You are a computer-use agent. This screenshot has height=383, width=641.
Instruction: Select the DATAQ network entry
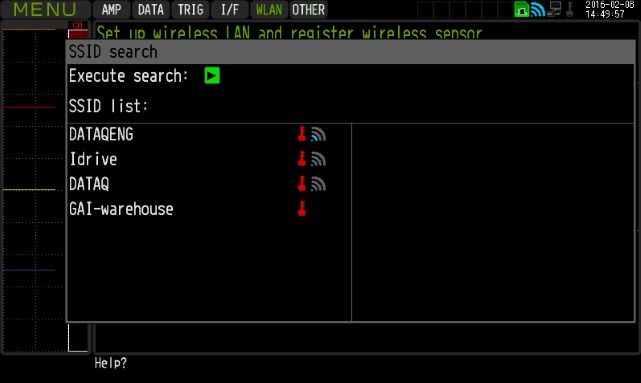(x=89, y=184)
